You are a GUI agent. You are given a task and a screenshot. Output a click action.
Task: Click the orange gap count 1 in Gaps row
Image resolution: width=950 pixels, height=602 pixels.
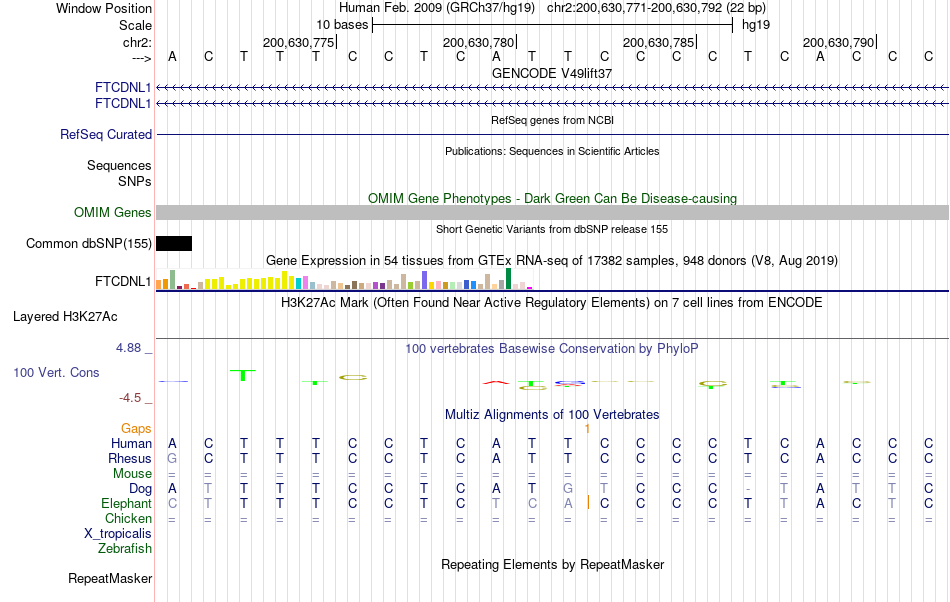587,429
